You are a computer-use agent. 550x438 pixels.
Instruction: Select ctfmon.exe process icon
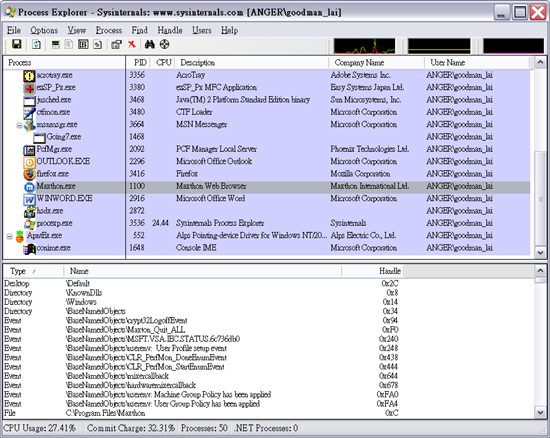point(29,113)
